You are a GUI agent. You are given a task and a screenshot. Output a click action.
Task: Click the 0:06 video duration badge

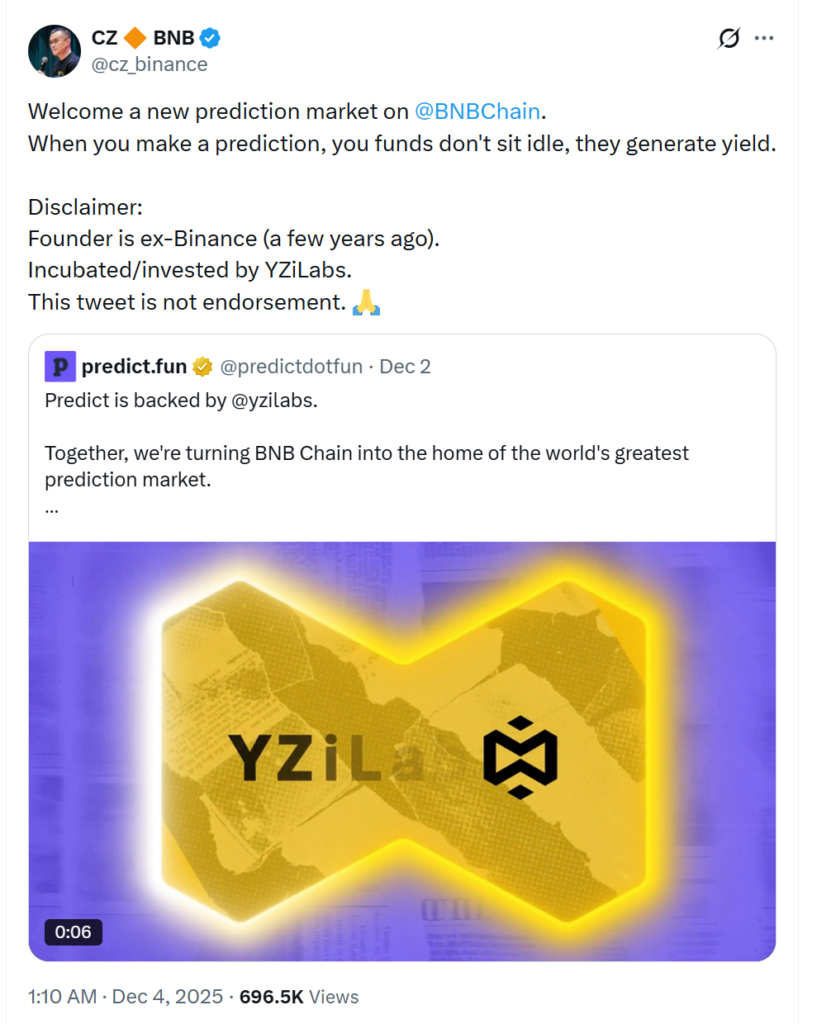pyautogui.click(x=73, y=932)
